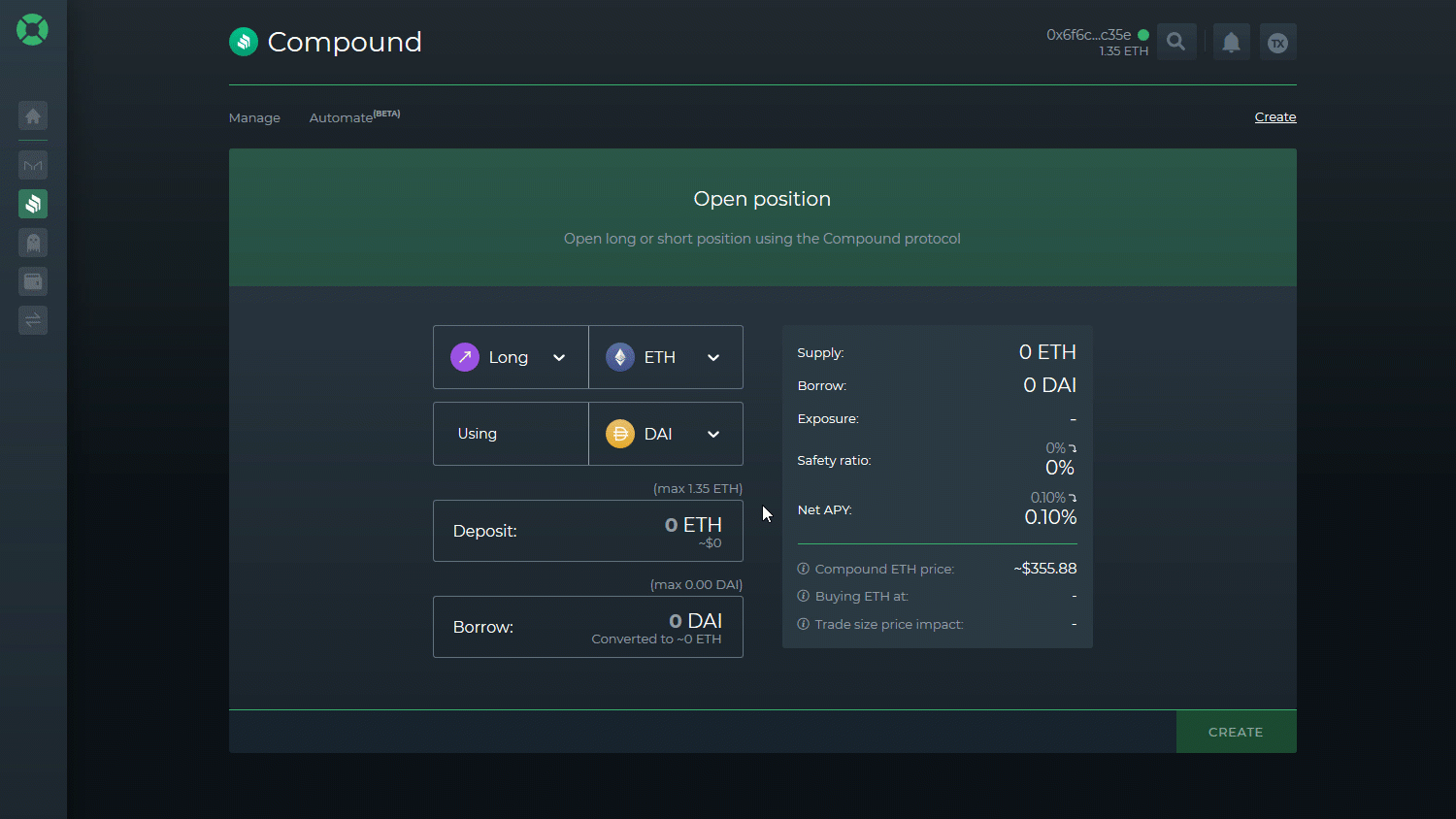This screenshot has width=1456, height=819.
Task: Click the info icon beside Trade size price impact
Action: (x=804, y=624)
